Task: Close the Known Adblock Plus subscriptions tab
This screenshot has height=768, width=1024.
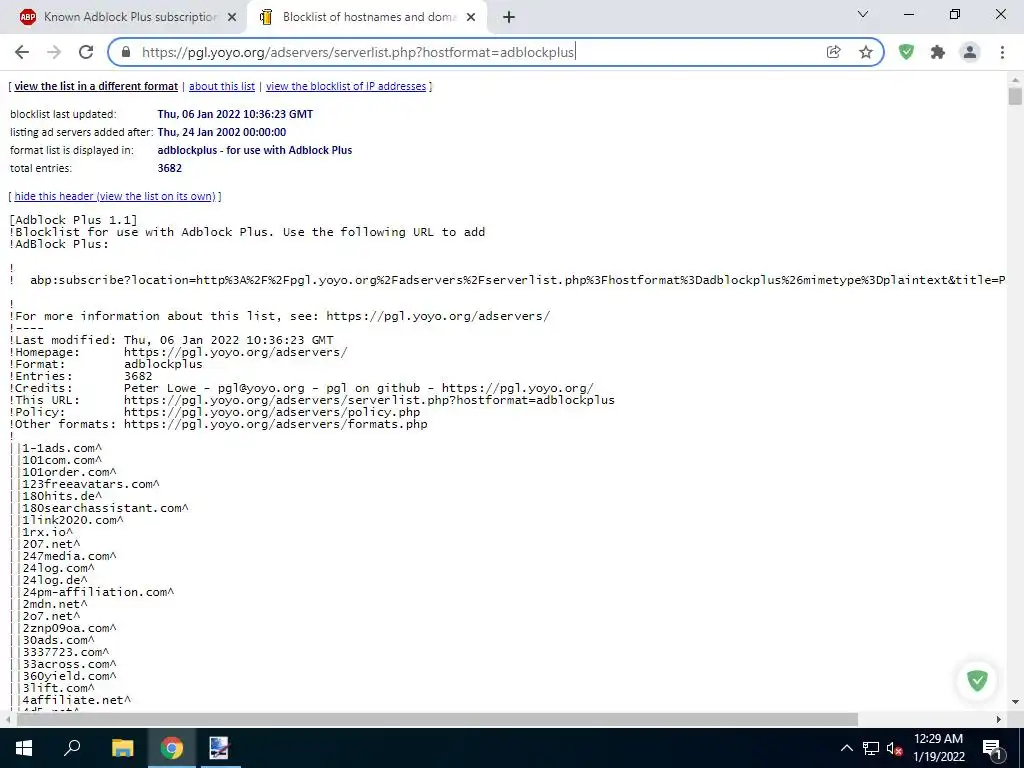Action: click(232, 18)
